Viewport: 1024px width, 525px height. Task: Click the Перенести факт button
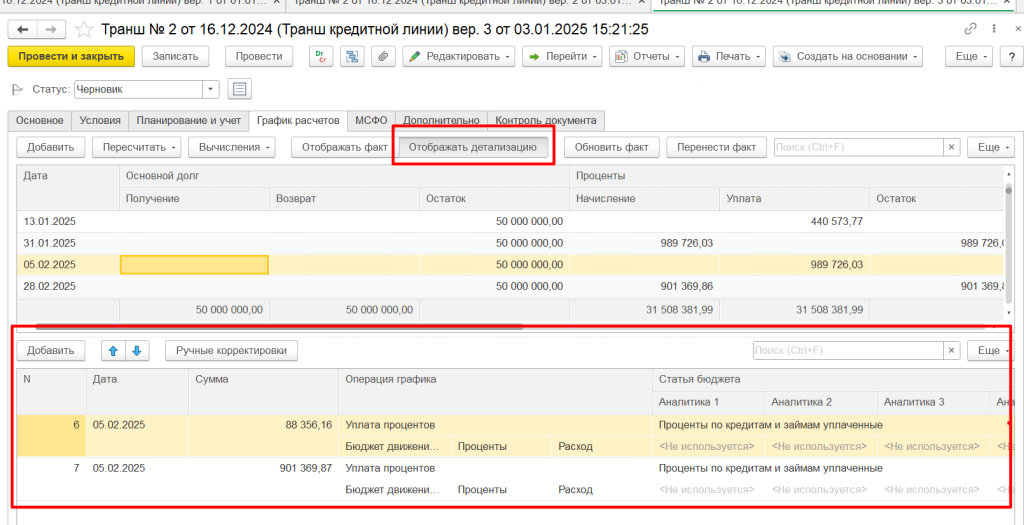[716, 147]
